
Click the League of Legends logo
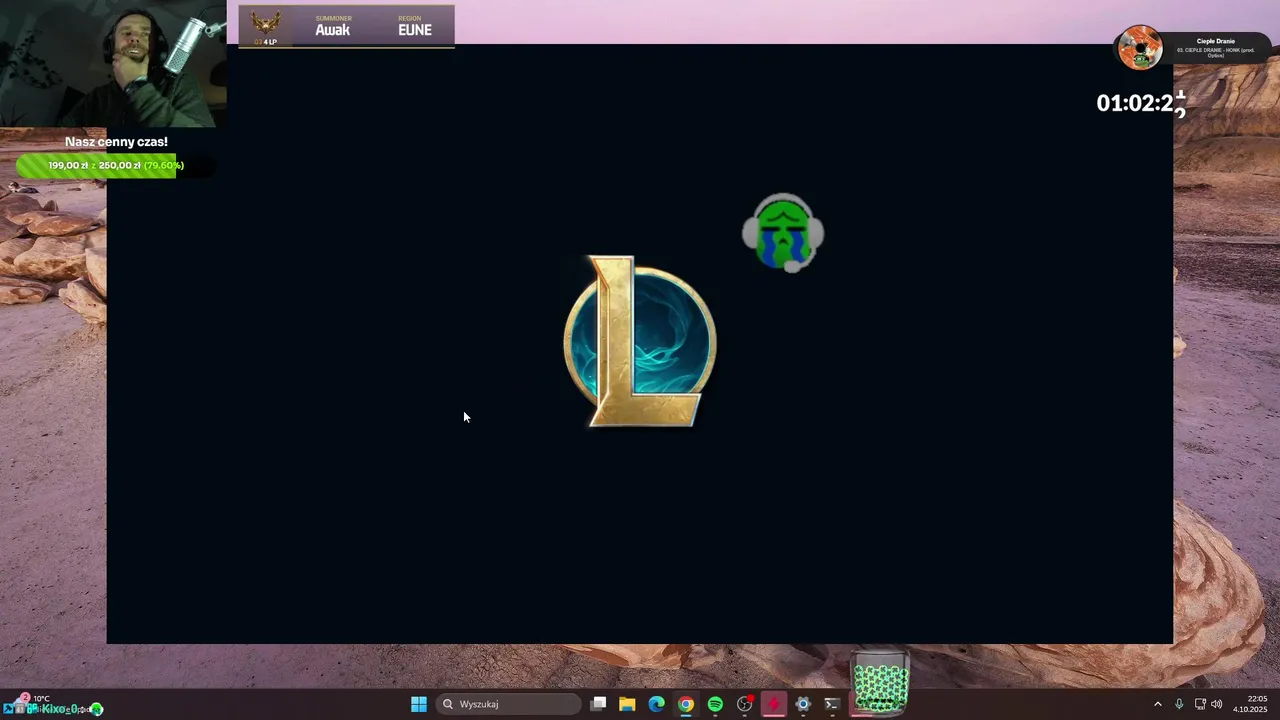point(640,341)
